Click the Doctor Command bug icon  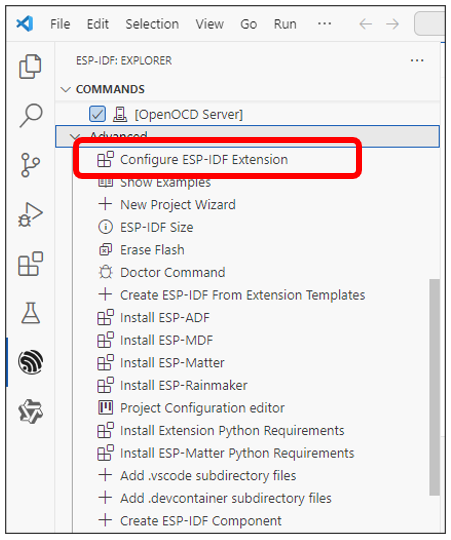105,272
